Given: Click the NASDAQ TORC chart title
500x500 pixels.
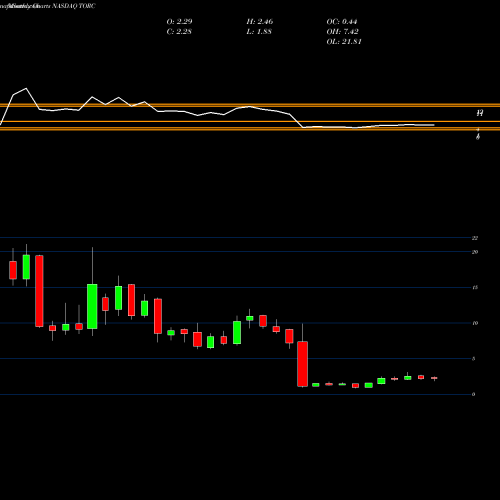Looking at the screenshot, I should 74,6.
